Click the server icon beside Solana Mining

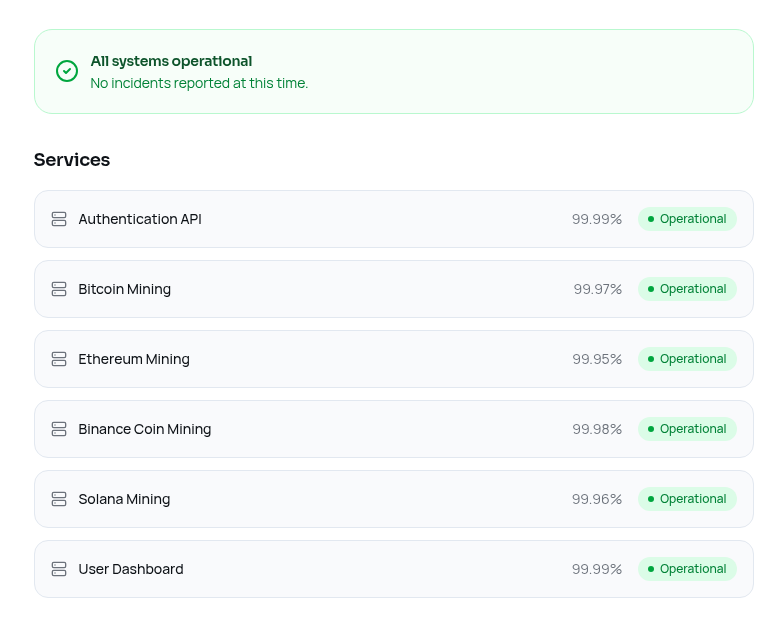coord(59,499)
